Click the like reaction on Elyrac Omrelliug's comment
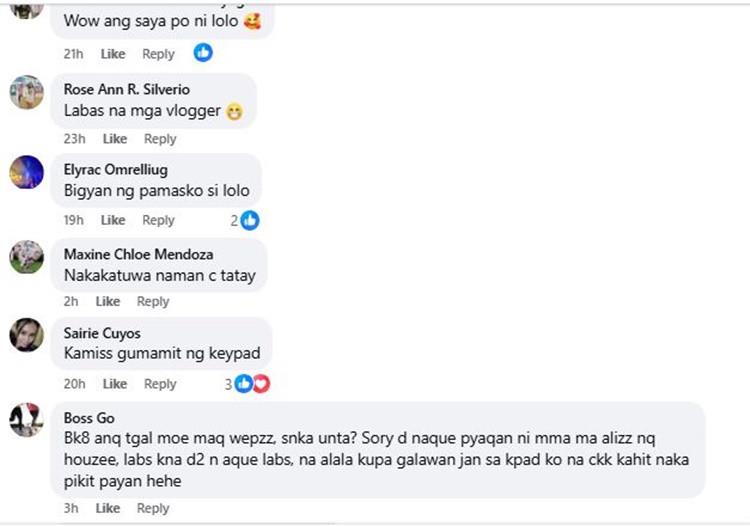This screenshot has height=526, width=750. tap(250, 220)
